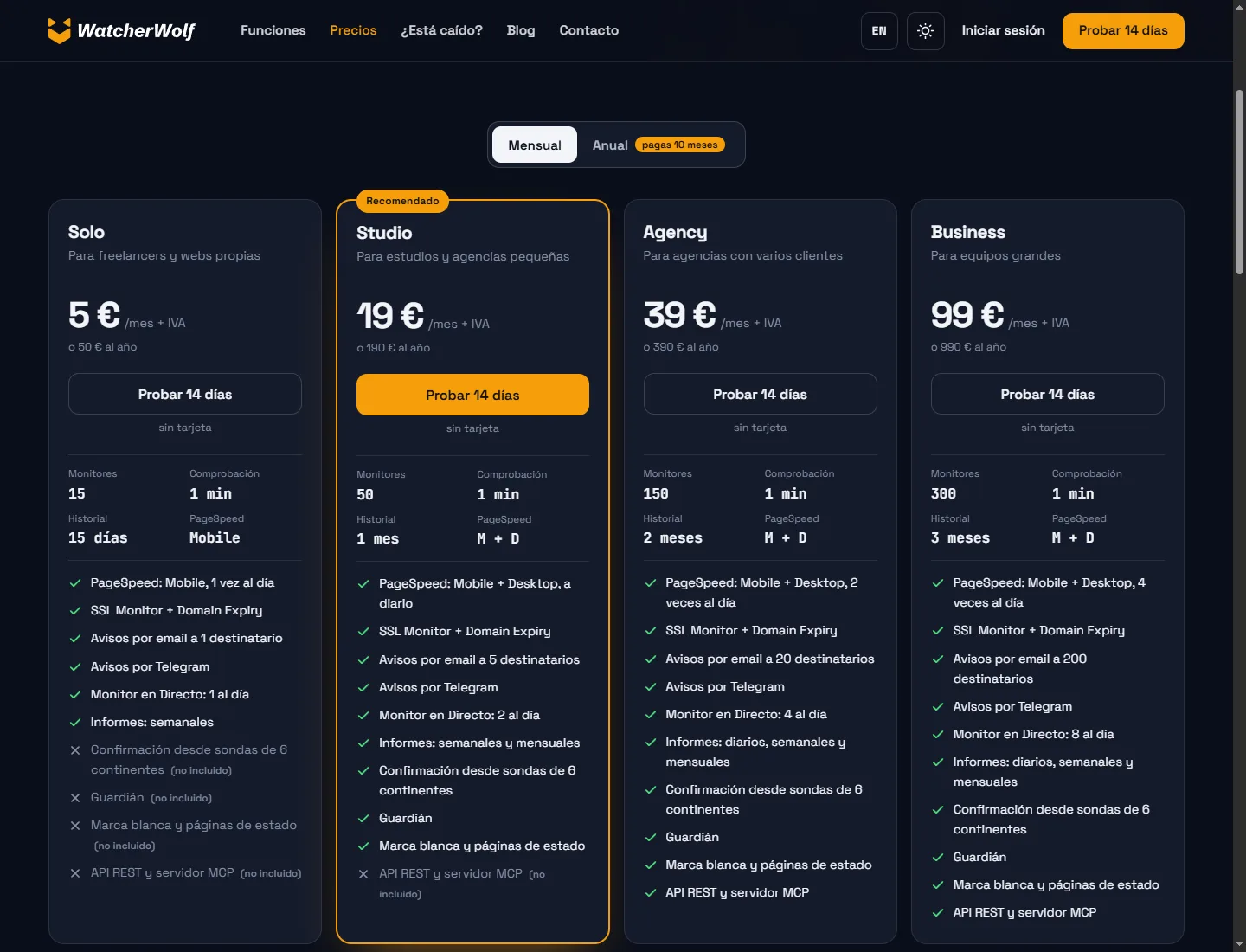The height and width of the screenshot is (952, 1246).
Task: Click the checkmark beside Solo 'Avisos por Telegram'
Action: [x=75, y=666]
